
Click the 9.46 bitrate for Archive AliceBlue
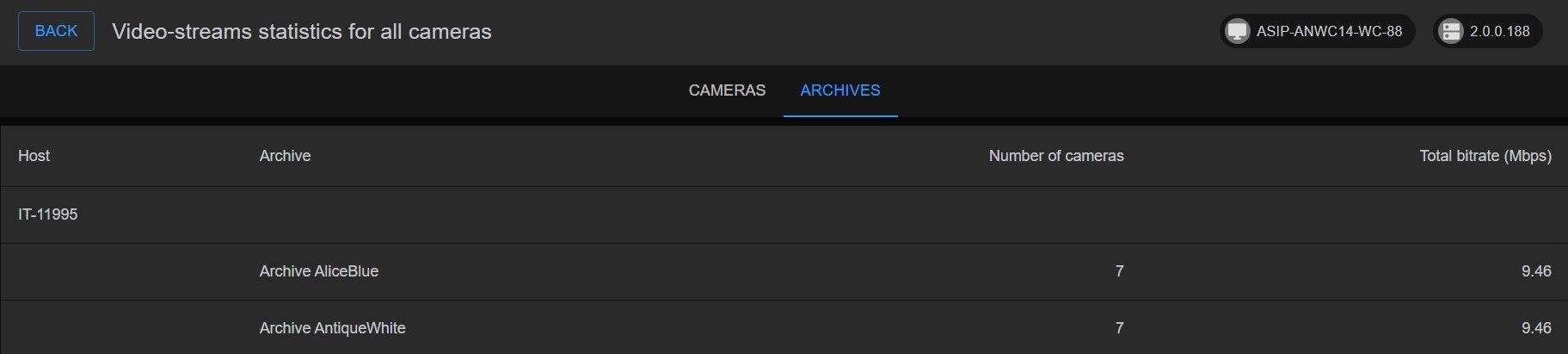pos(1535,271)
